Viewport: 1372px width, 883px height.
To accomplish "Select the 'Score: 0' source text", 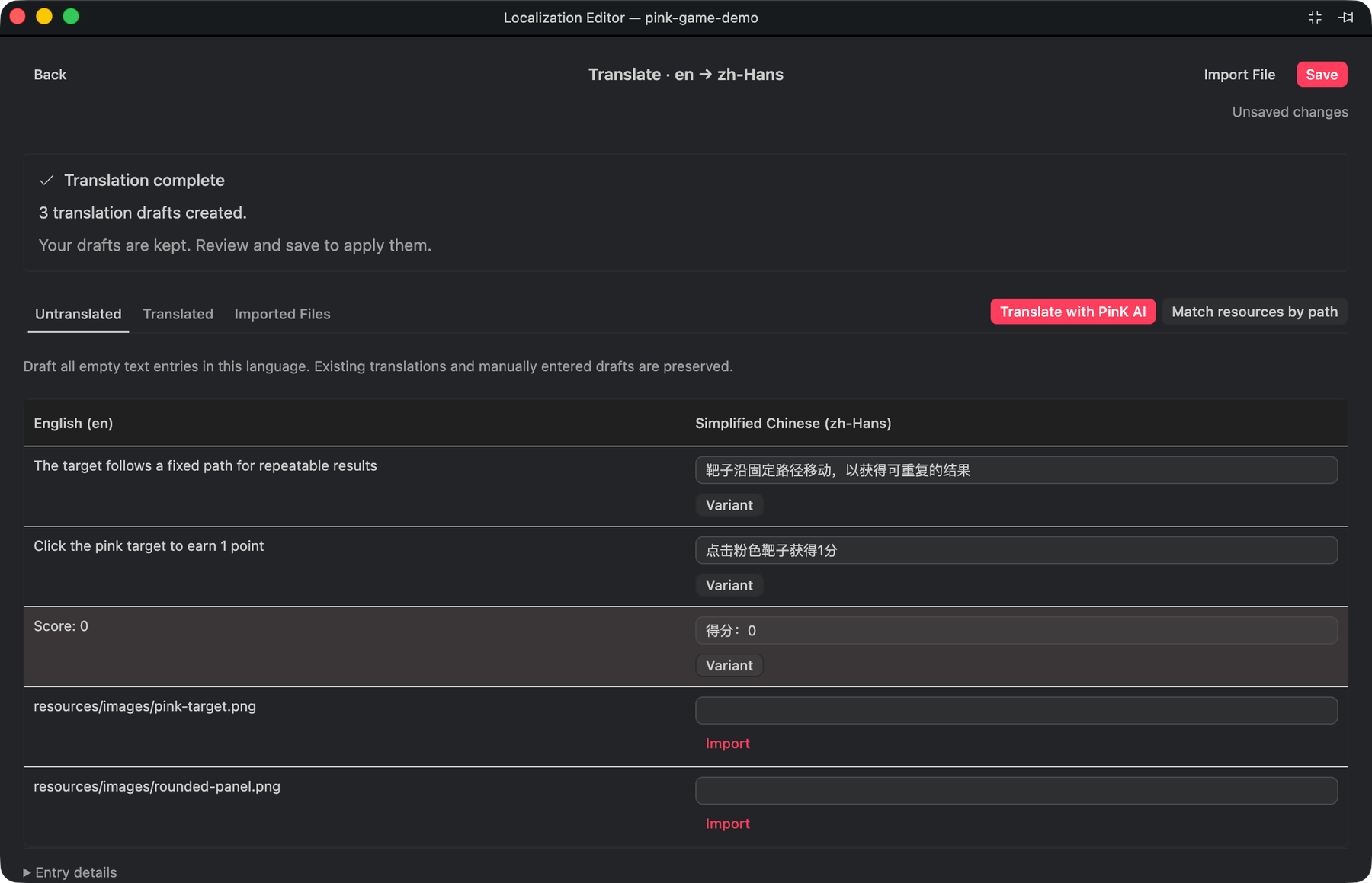I will [x=61, y=626].
